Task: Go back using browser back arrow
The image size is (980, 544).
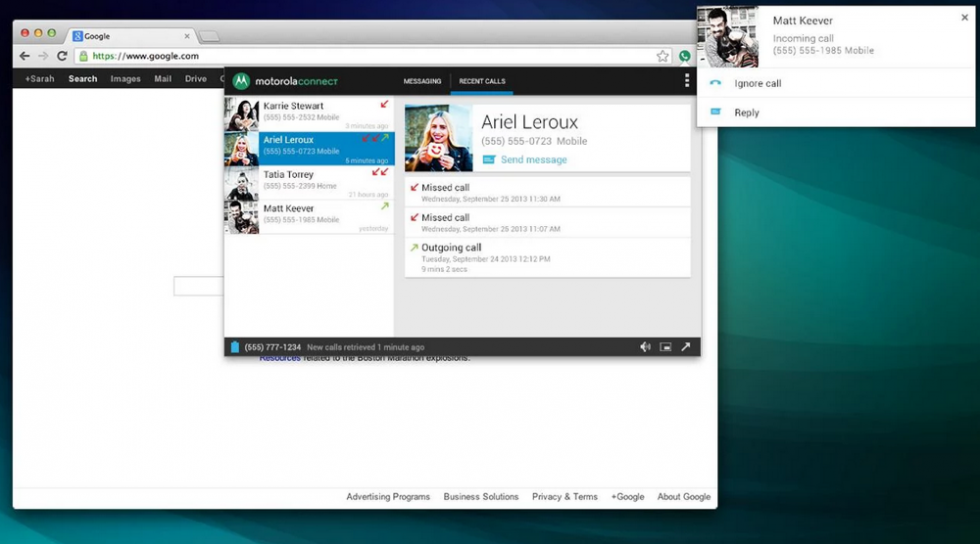Action: [25, 57]
